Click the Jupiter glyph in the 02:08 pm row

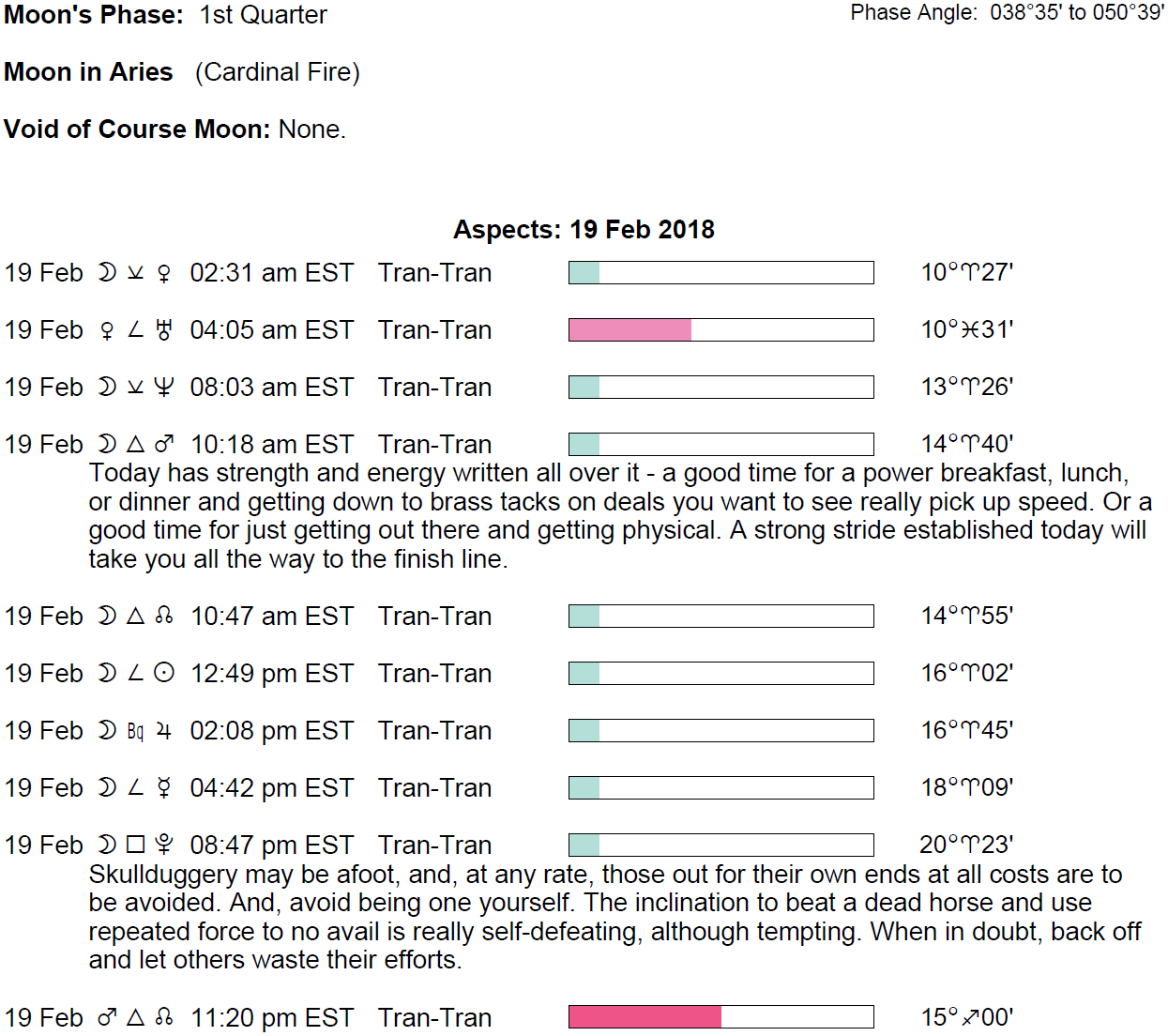(164, 731)
